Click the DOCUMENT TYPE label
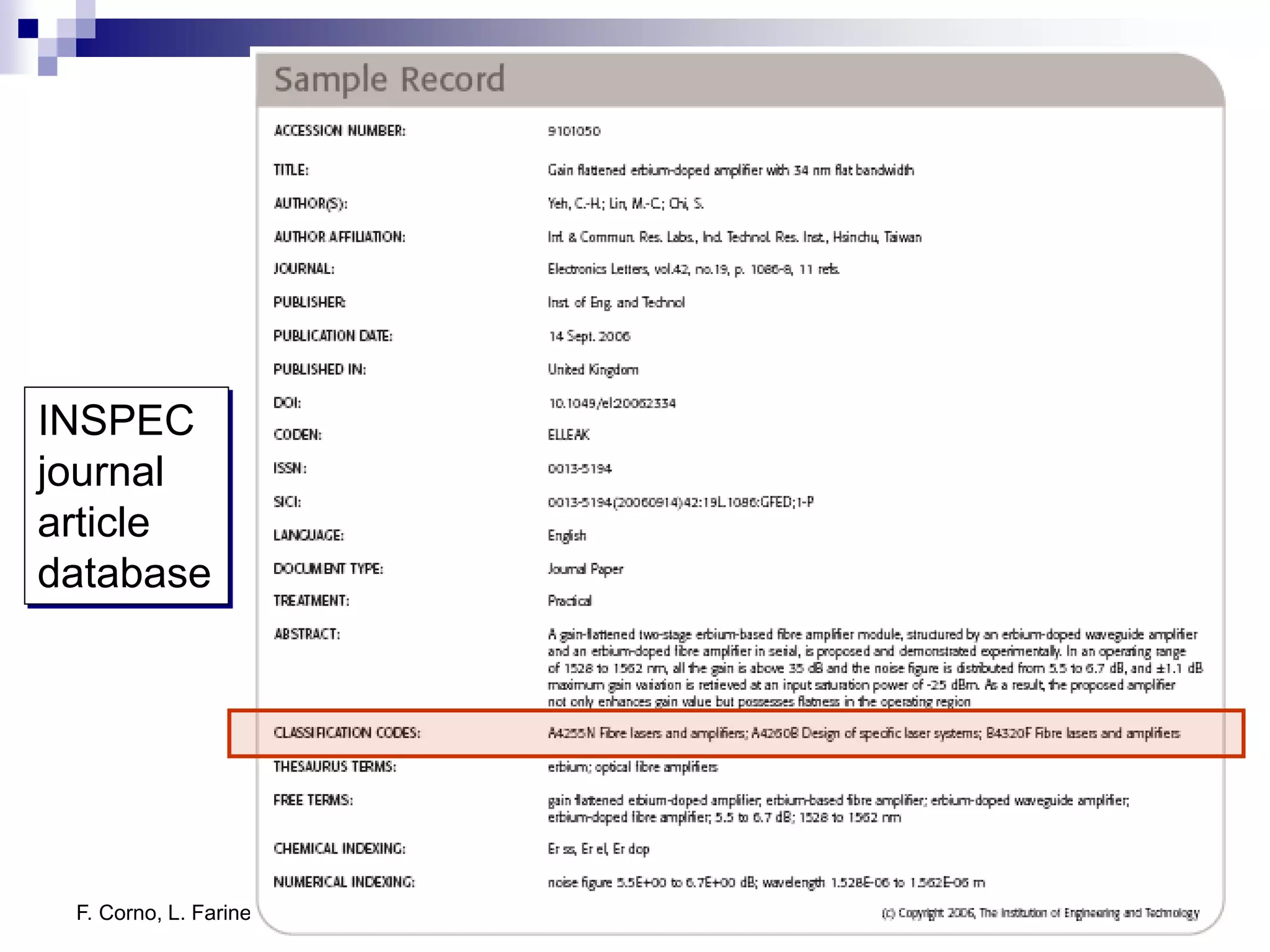The height and width of the screenshot is (952, 1270). click(x=329, y=570)
